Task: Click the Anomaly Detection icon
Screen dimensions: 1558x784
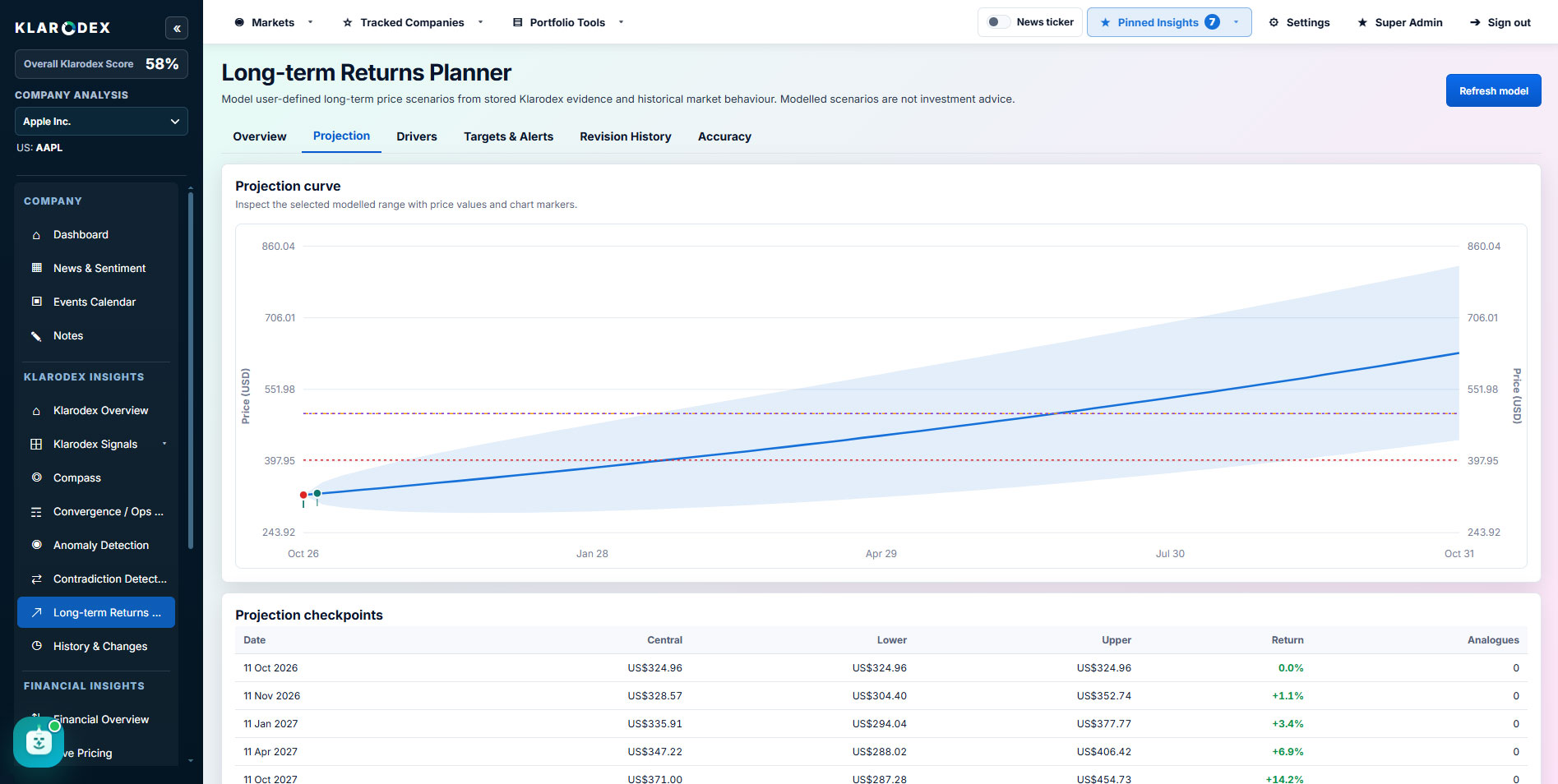Action: 36,545
